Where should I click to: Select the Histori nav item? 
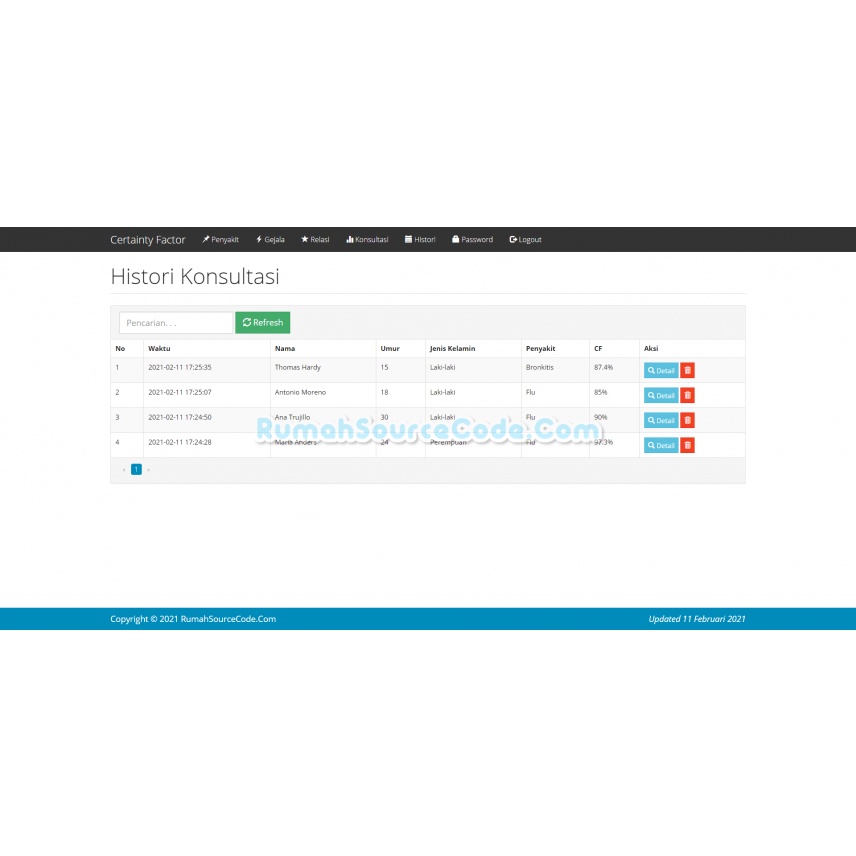[420, 240]
